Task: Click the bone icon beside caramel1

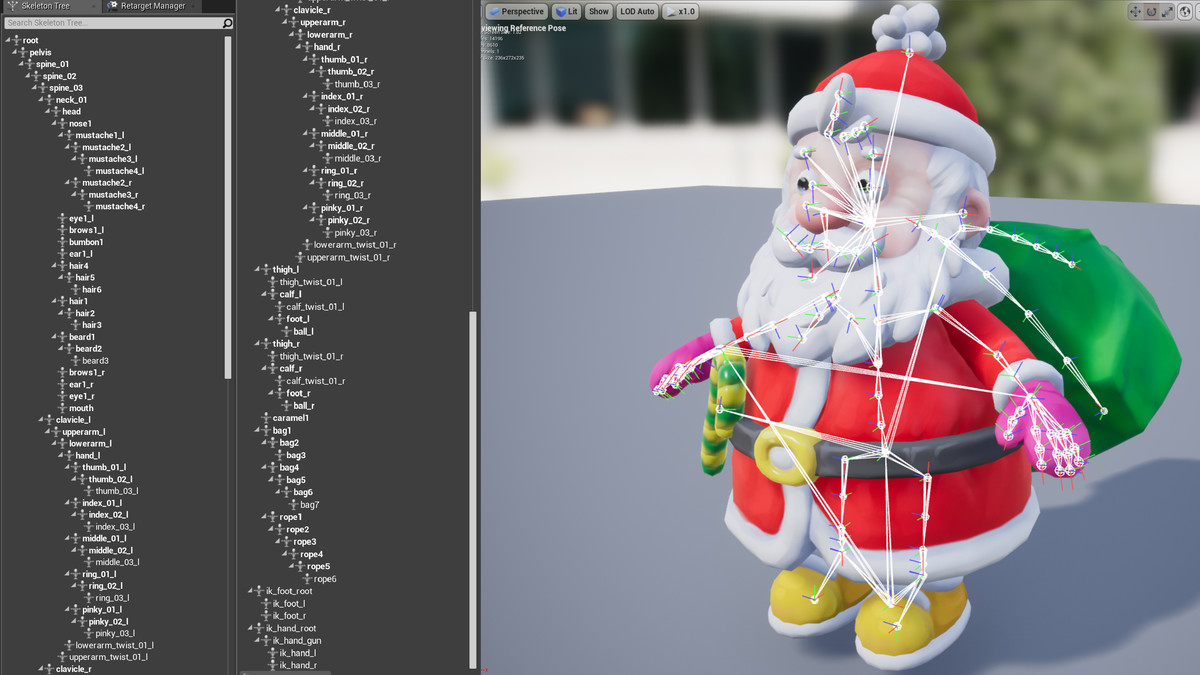Action: coord(266,418)
